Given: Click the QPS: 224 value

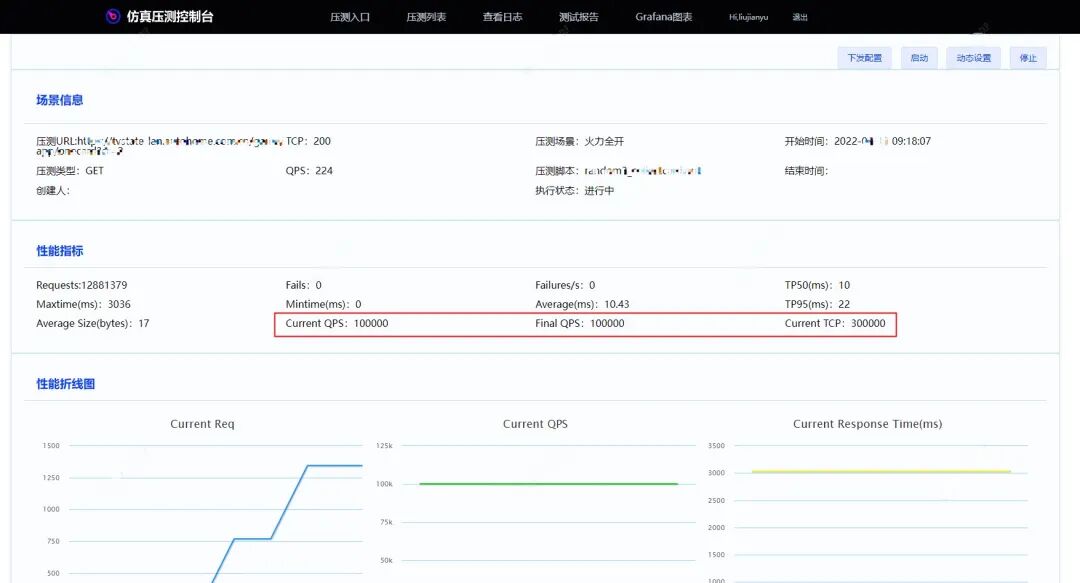Looking at the screenshot, I should [x=309, y=171].
